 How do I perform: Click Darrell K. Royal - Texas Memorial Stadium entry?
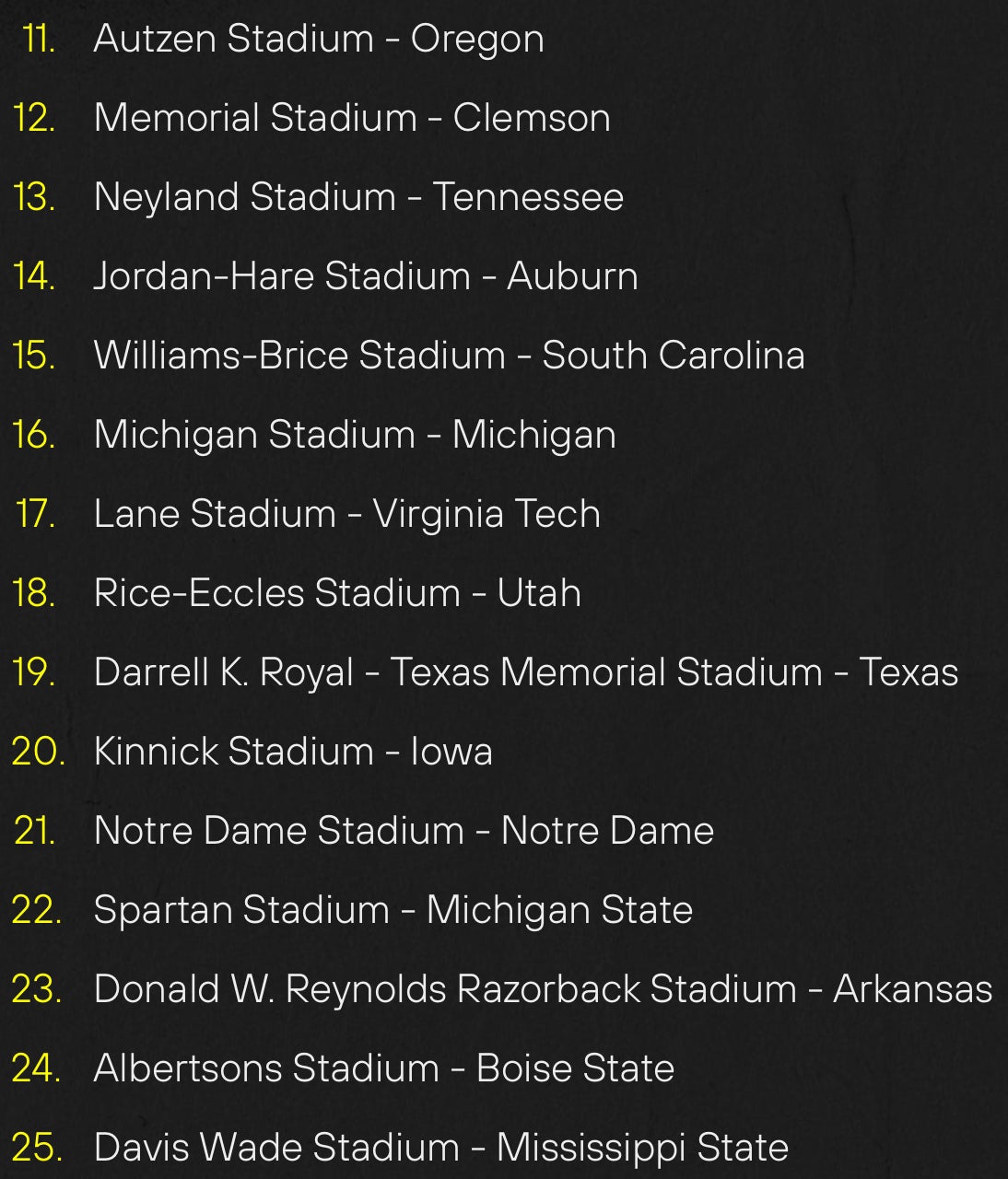[x=525, y=672]
